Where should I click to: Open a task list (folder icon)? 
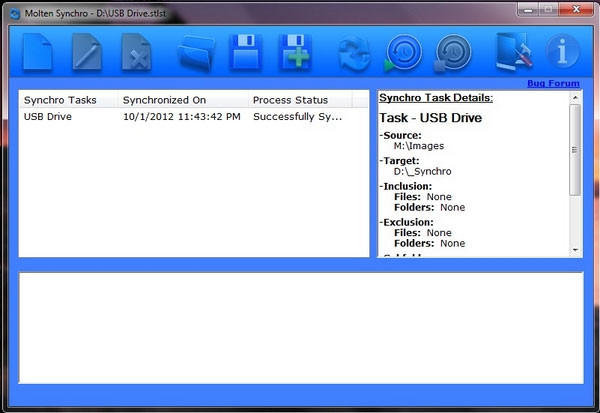[x=196, y=52]
